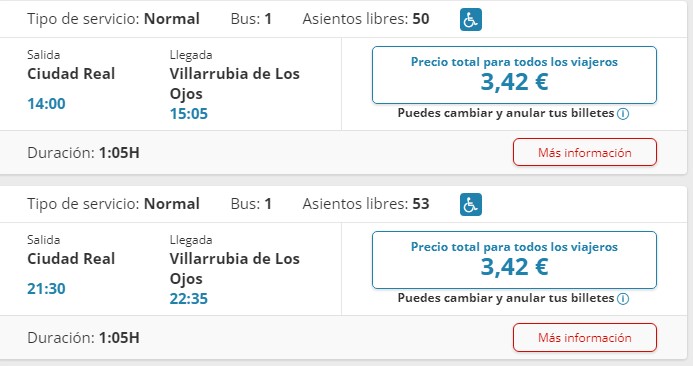The image size is (693, 366).
Task: Click Ciudad Real origin in first result
Action: point(71,74)
